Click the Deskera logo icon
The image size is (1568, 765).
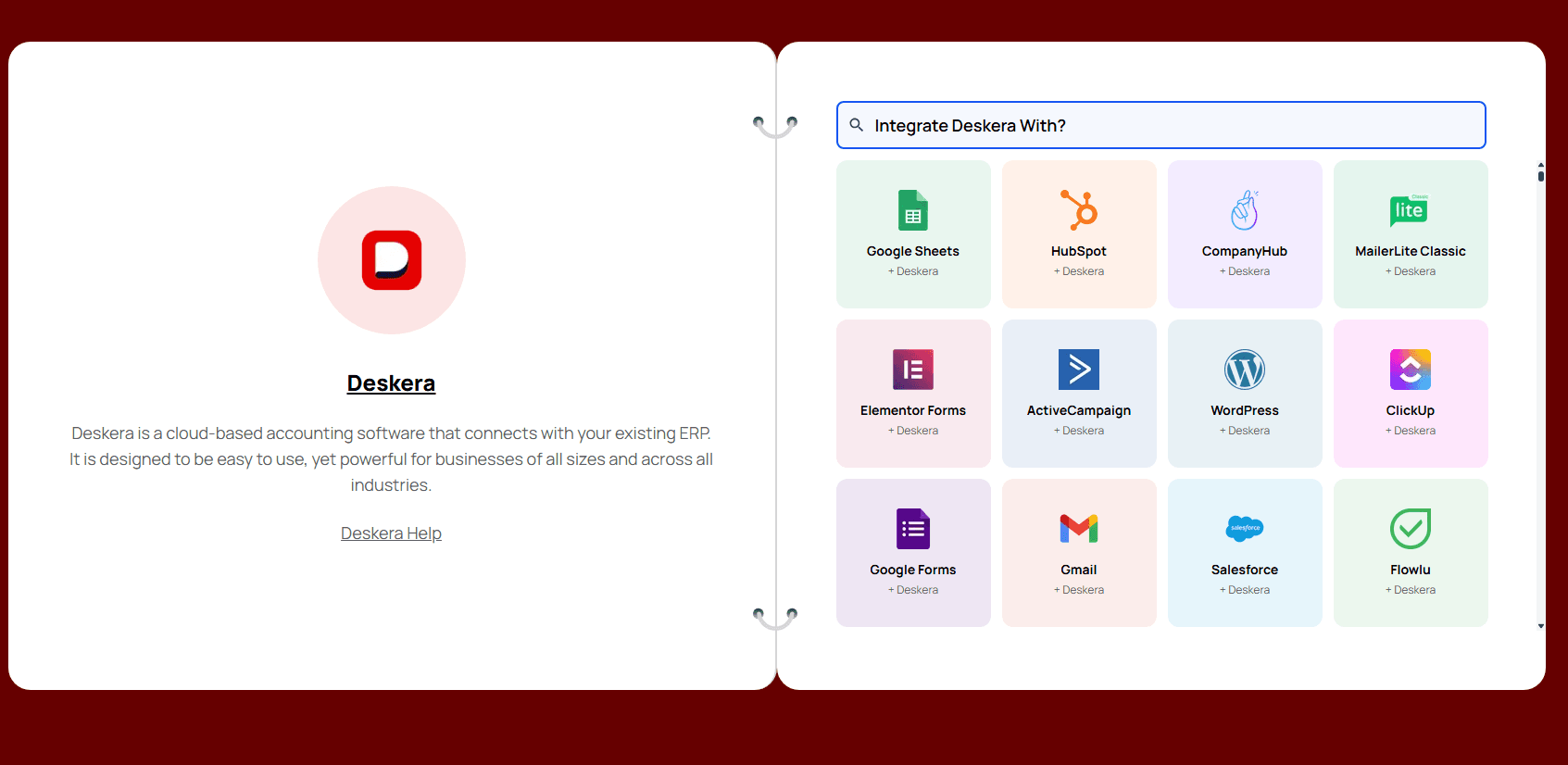(392, 260)
